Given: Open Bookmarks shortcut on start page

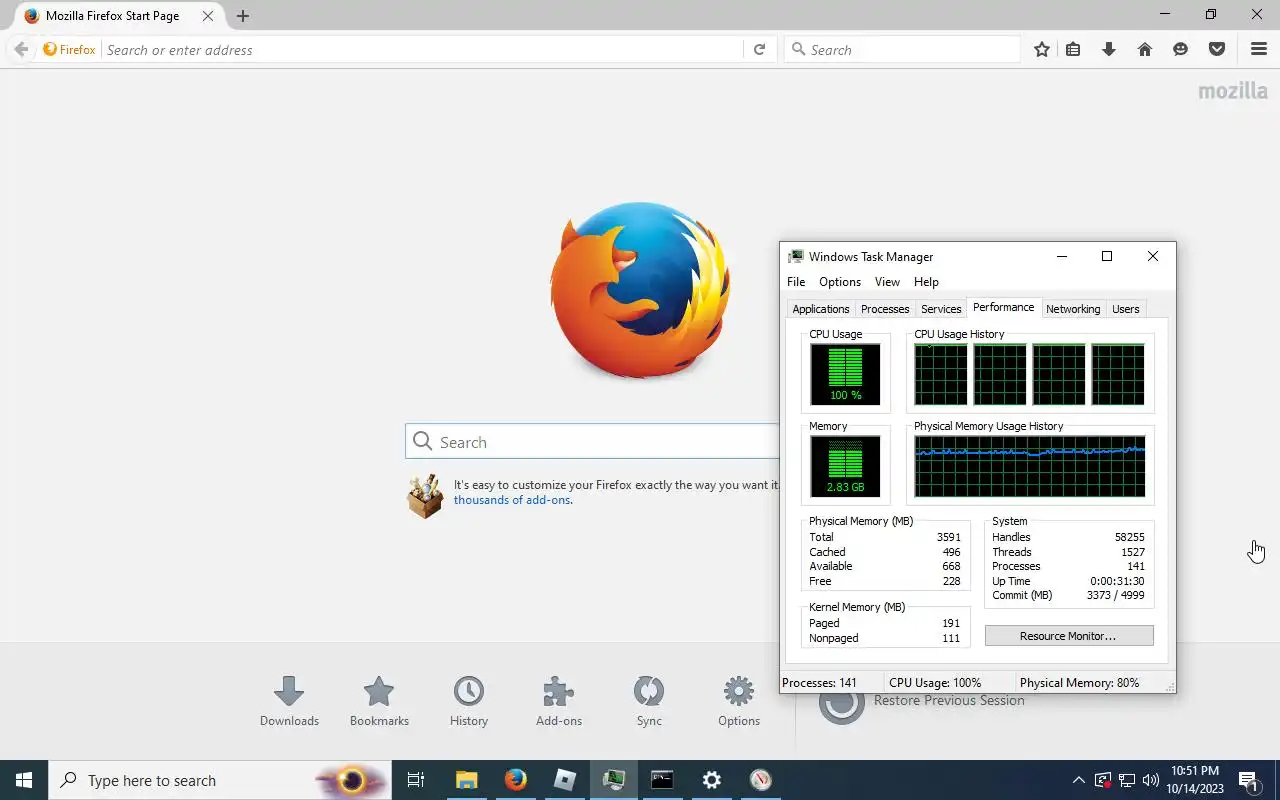Looking at the screenshot, I should (x=379, y=701).
